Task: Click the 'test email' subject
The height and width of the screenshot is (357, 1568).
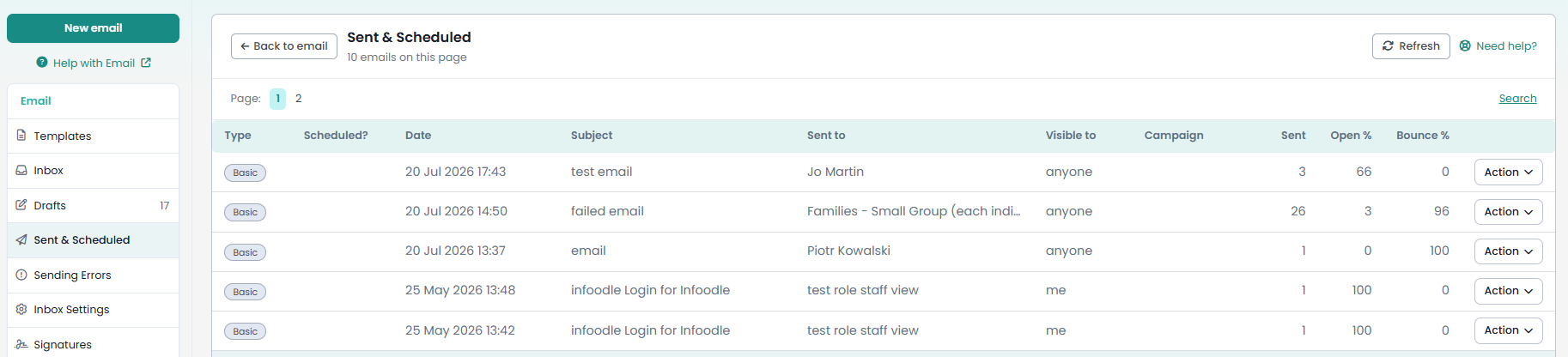Action: (x=601, y=172)
